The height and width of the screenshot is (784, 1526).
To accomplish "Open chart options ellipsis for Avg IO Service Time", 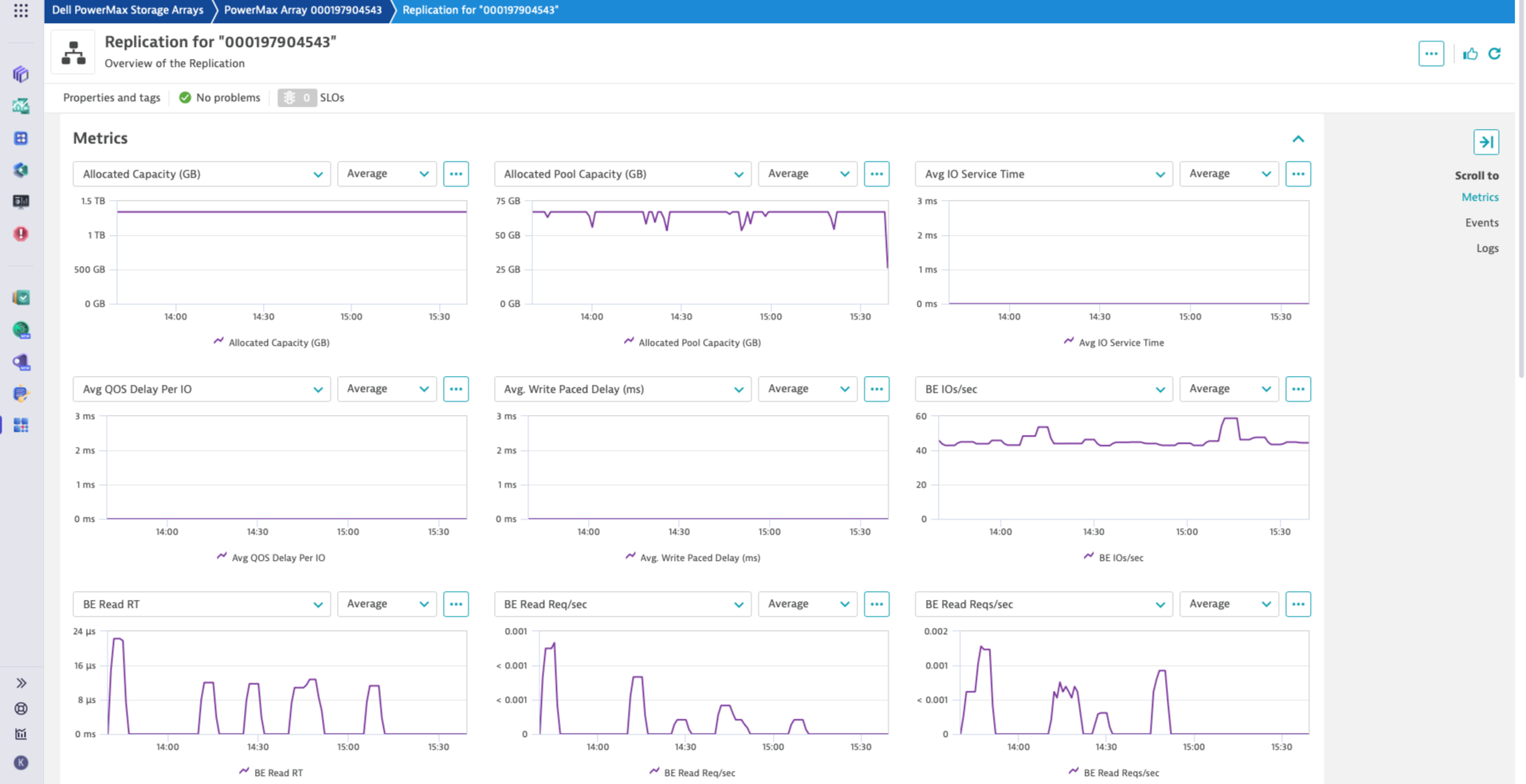I will [1297, 174].
